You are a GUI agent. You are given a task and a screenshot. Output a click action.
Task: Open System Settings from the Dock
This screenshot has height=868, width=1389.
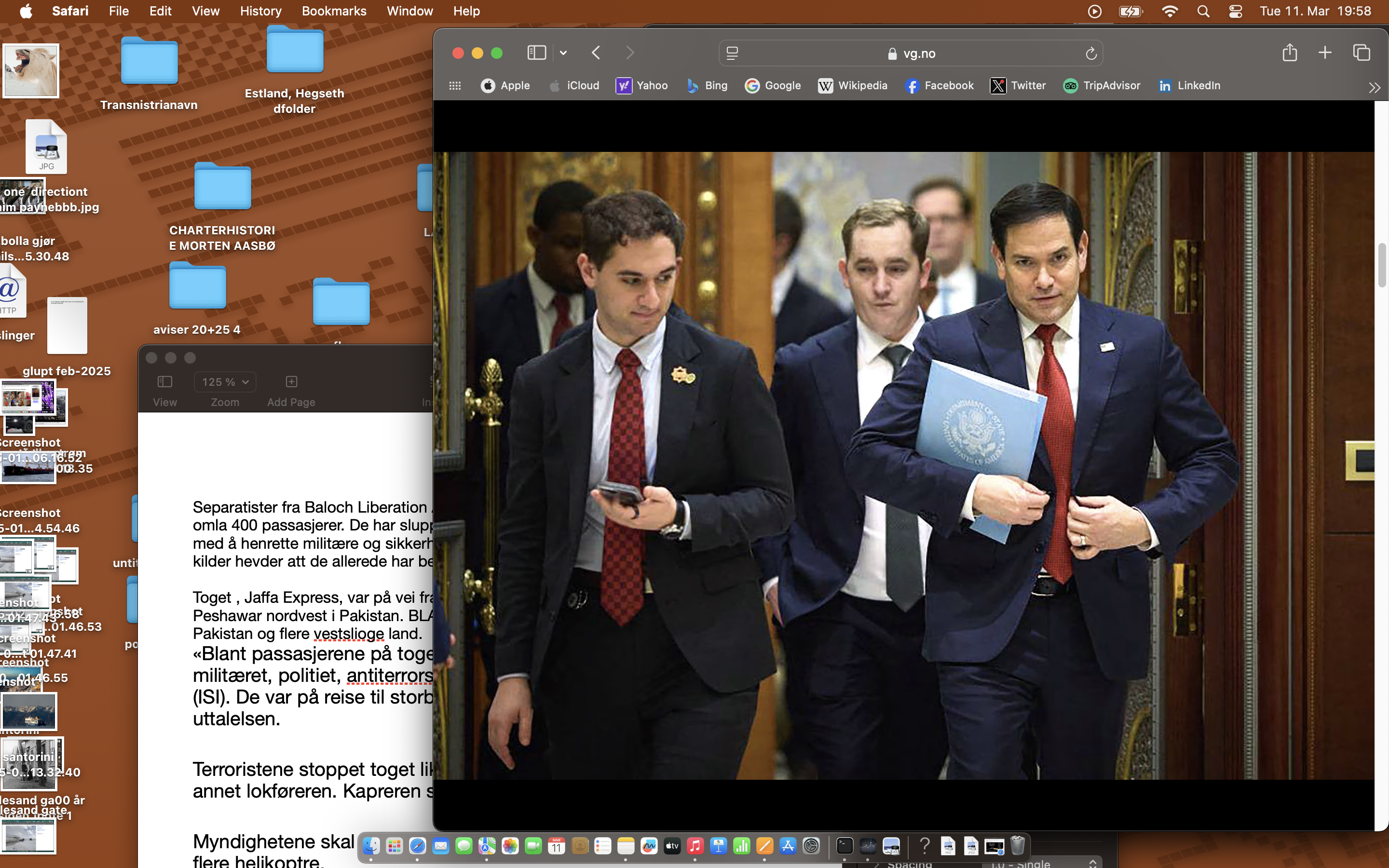coord(811,846)
